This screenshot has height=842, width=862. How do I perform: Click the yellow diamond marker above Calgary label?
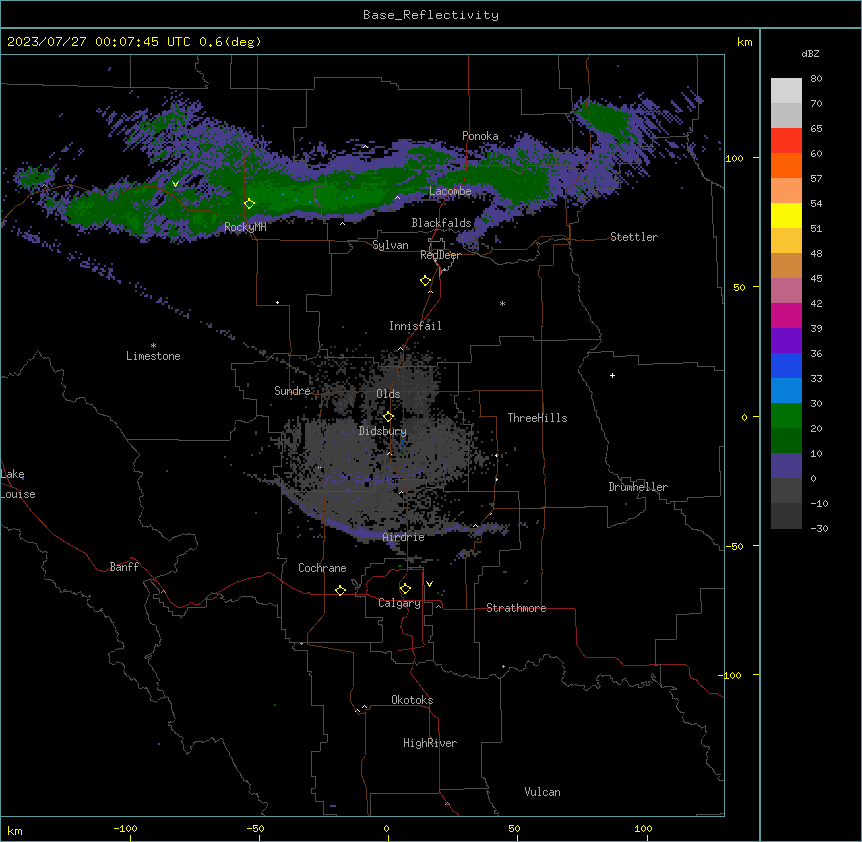[405, 589]
